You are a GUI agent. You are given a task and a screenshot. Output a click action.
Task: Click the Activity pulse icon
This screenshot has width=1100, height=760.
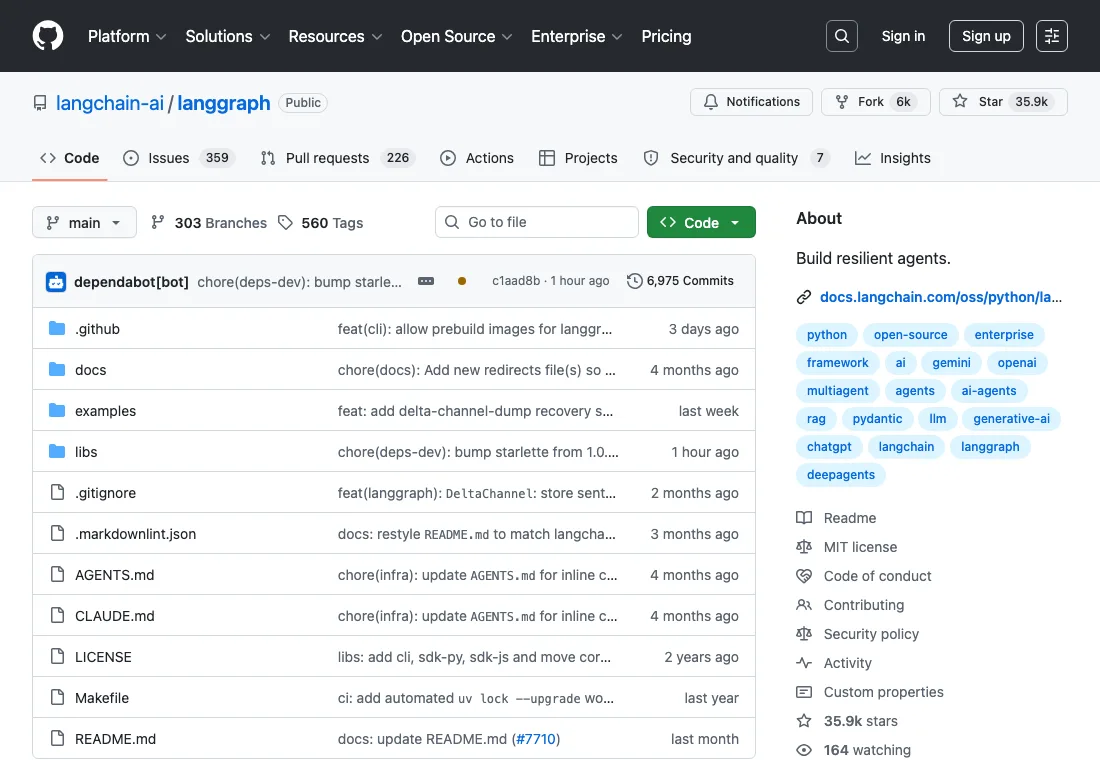tap(804, 663)
